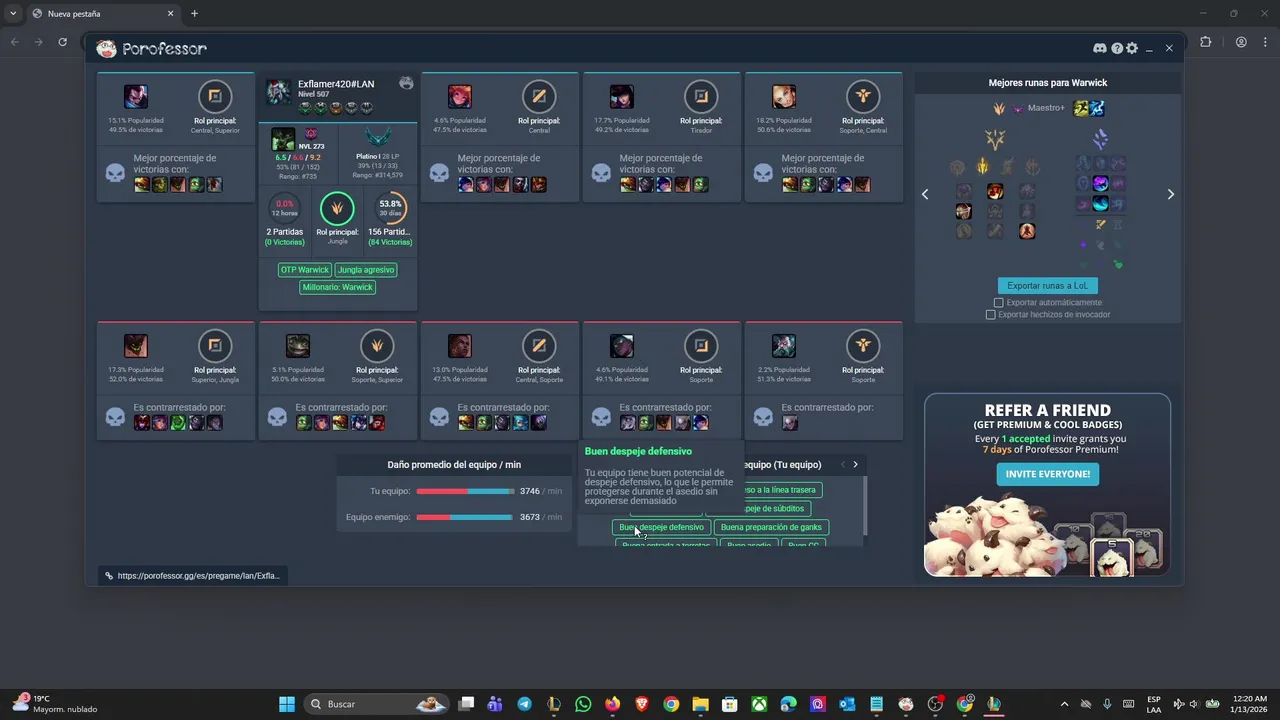Click the Smite summoner spell icon
This screenshot has width=1280, height=720.
pyautogui.click(x=1097, y=108)
